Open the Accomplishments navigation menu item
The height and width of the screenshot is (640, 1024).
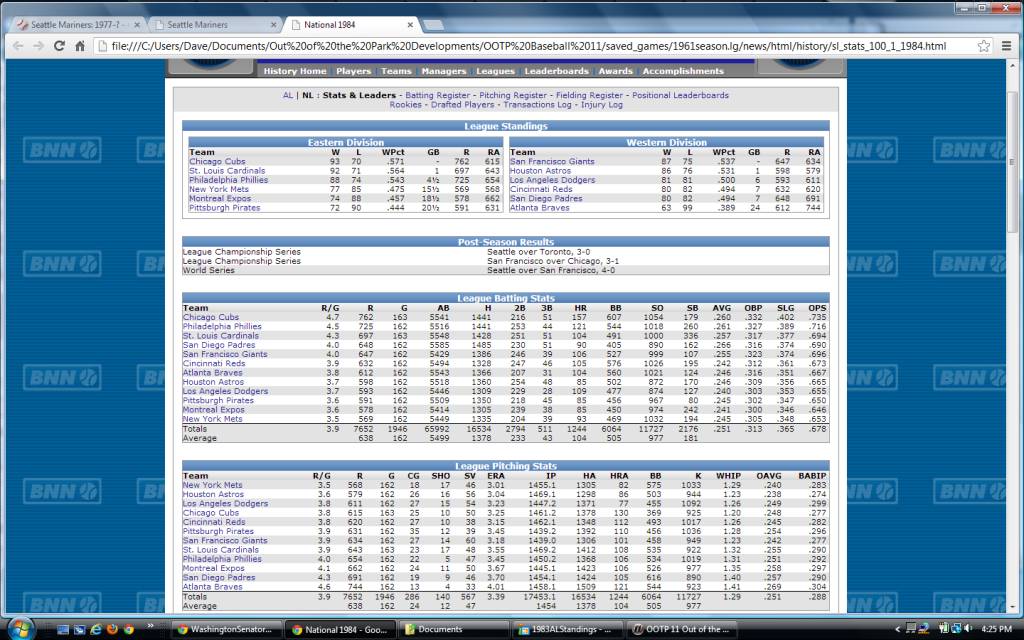pyautogui.click(x=683, y=71)
